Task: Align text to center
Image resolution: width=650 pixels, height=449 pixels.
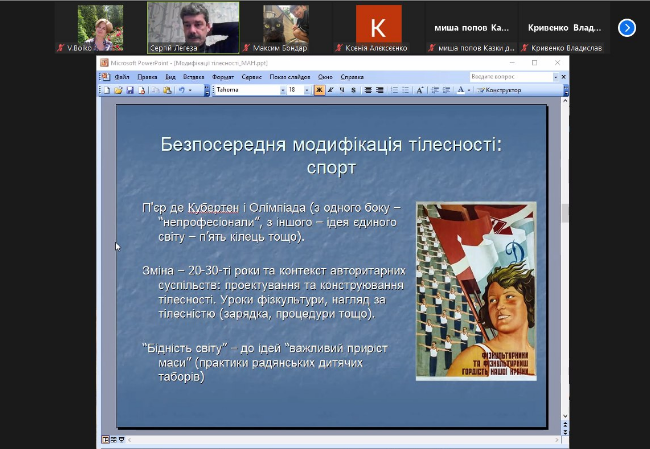Action: (368, 90)
